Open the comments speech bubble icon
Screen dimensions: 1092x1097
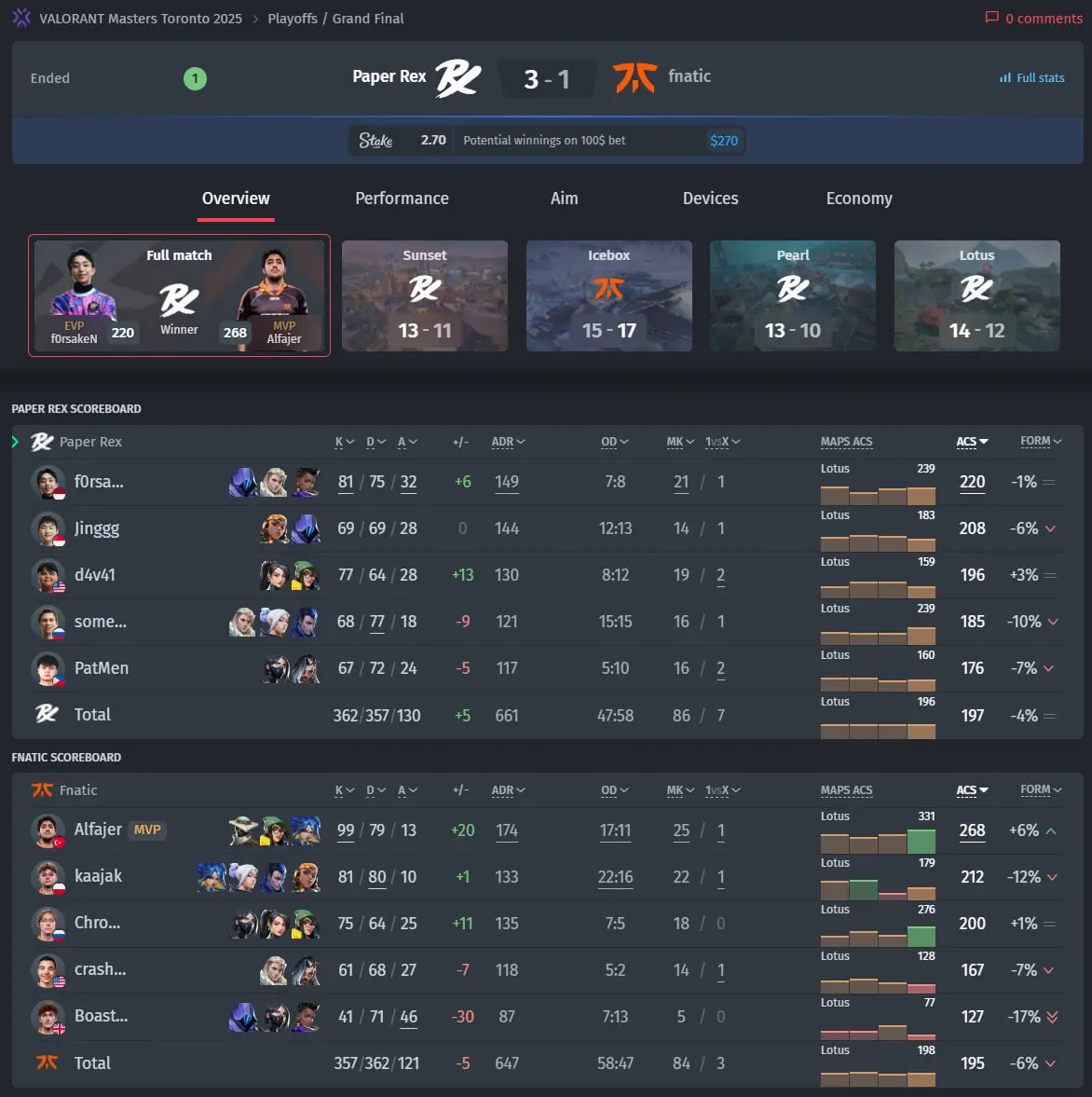point(991,18)
